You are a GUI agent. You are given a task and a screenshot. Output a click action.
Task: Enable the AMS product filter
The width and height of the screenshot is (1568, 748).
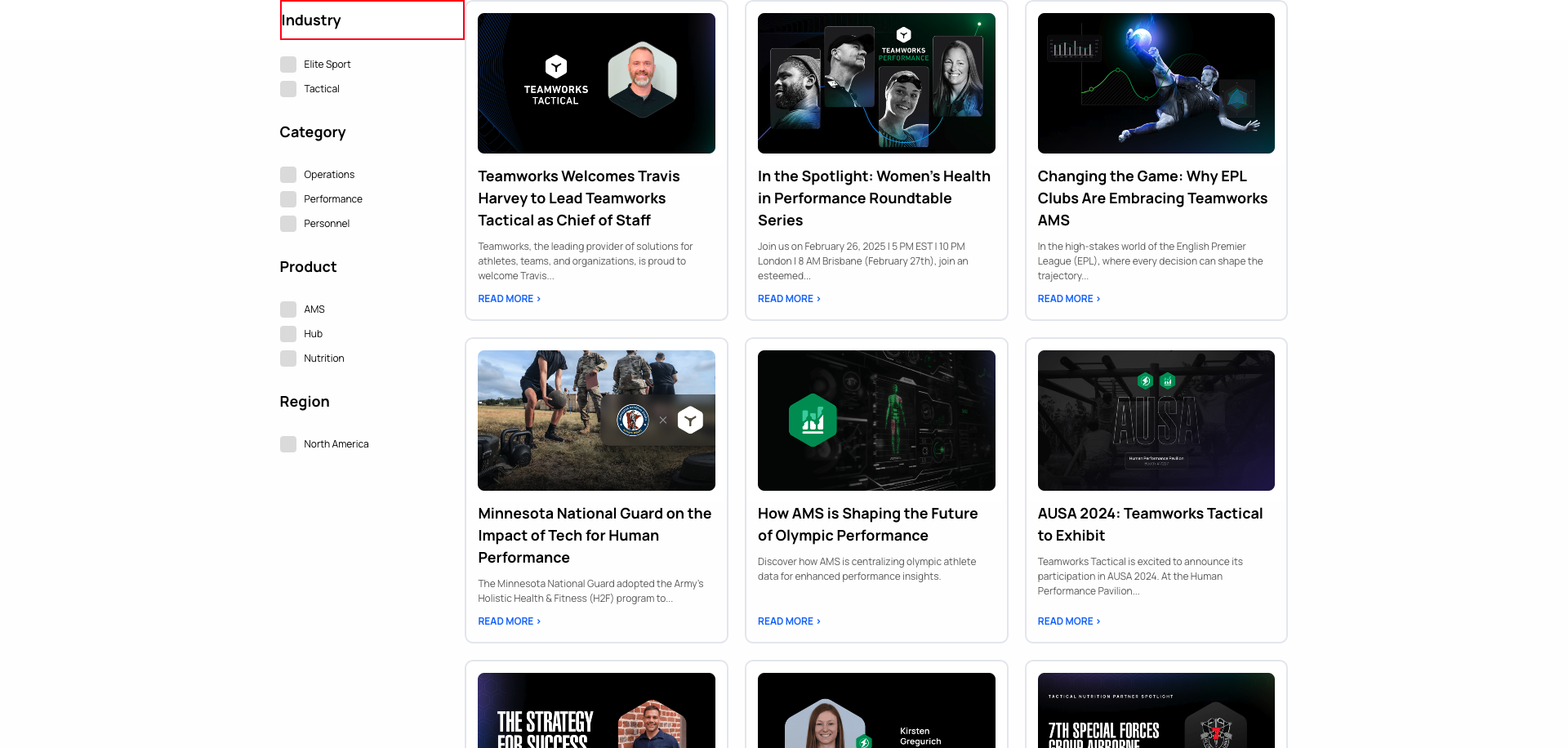pos(287,309)
